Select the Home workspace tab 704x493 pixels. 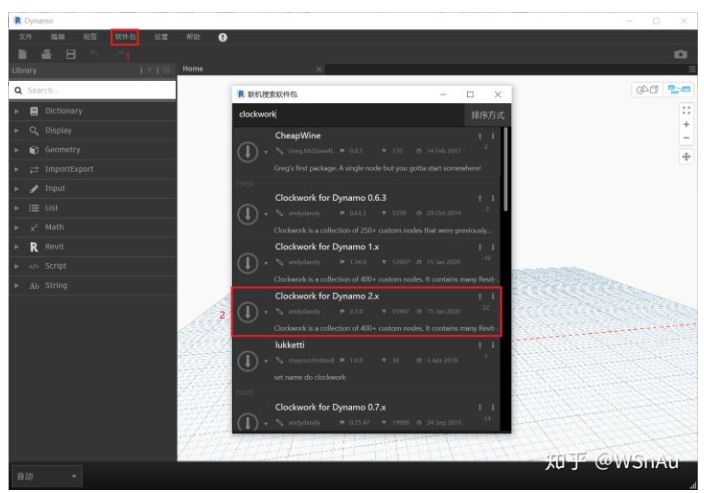pyautogui.click(x=193, y=69)
